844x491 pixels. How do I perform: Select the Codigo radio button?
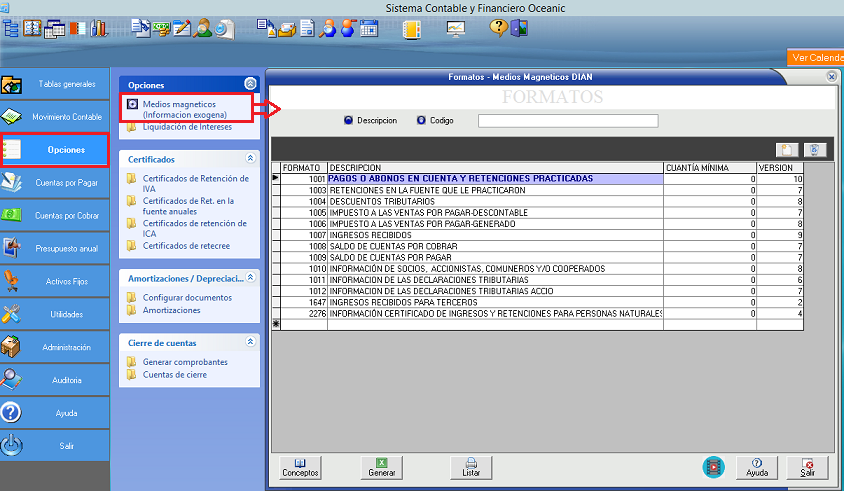coord(421,120)
